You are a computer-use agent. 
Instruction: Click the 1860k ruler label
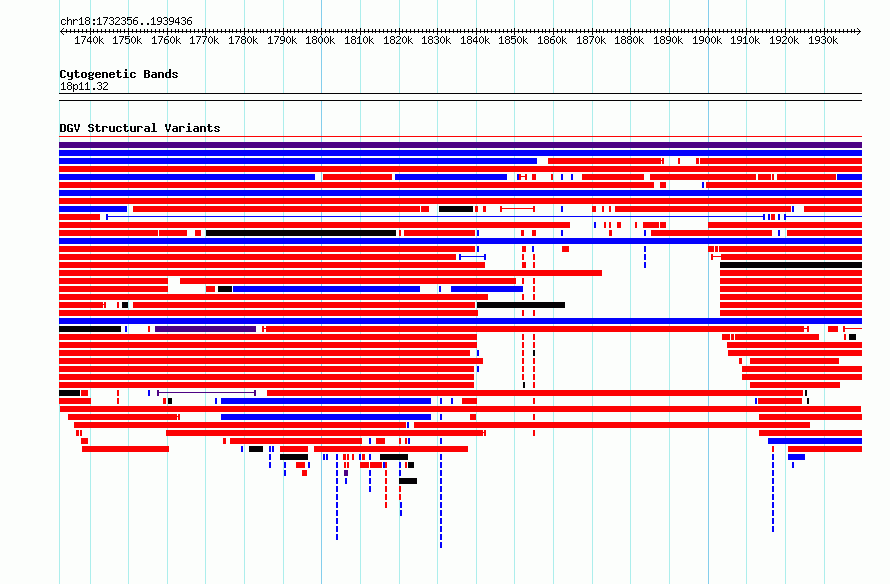552,40
